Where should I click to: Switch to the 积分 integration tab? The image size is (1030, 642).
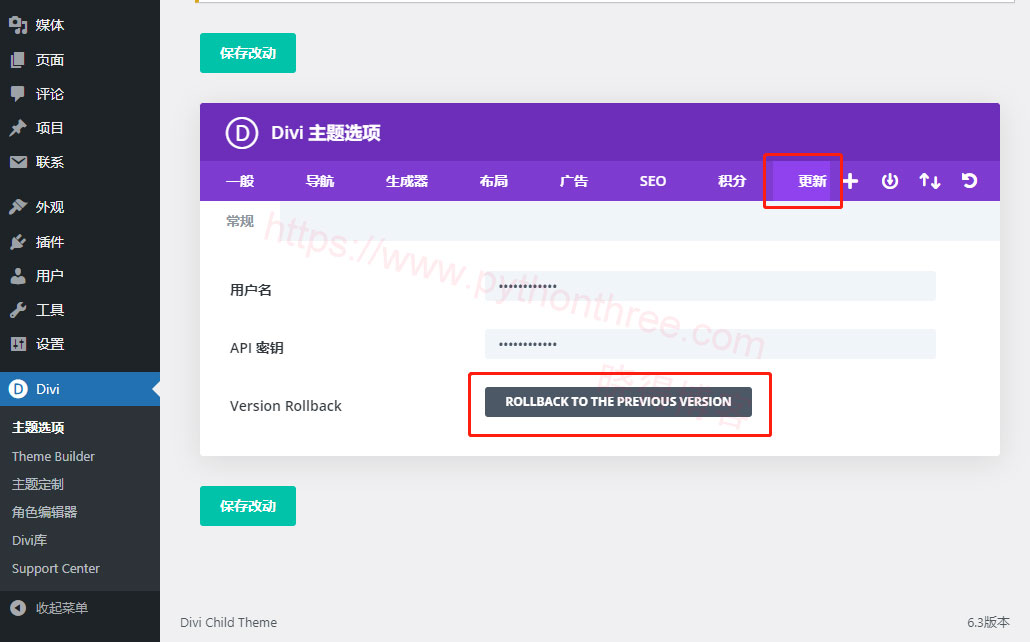coord(732,181)
